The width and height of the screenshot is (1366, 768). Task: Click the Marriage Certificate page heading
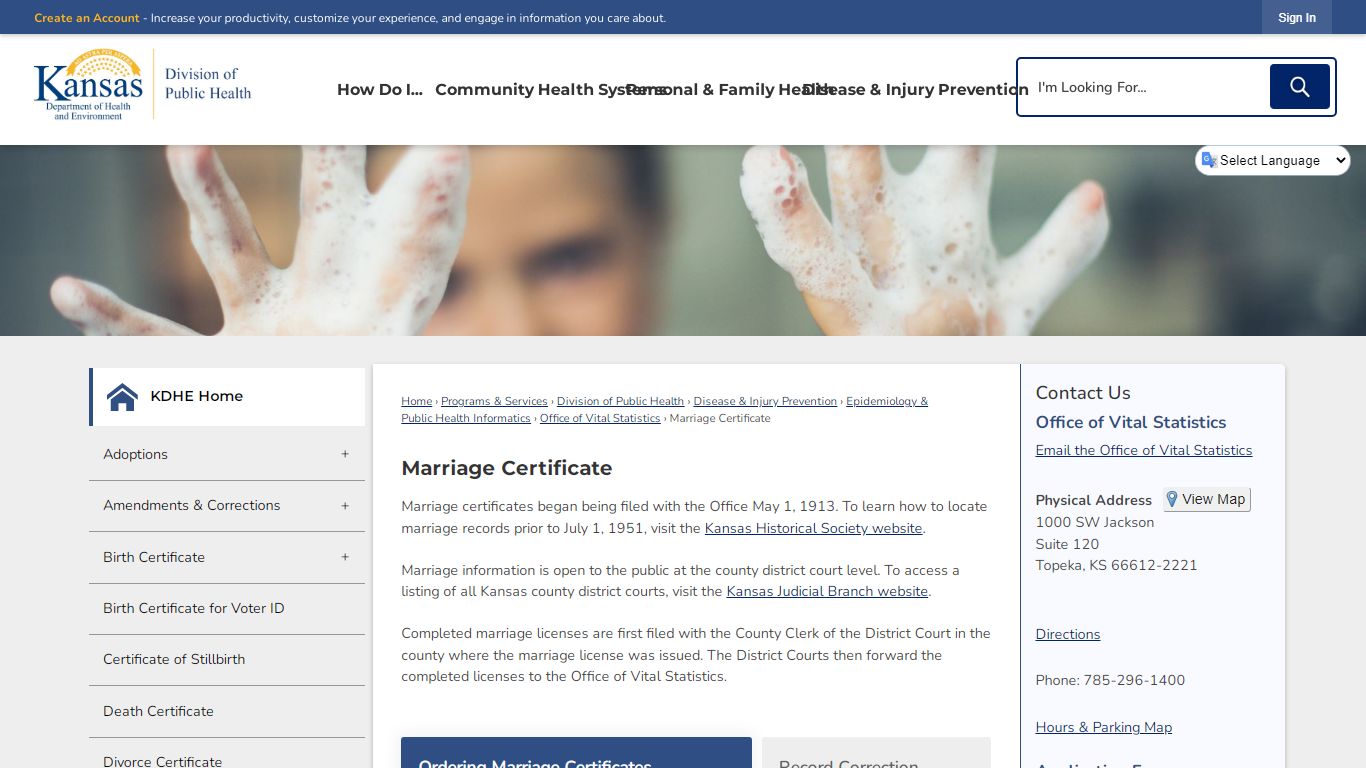pos(507,468)
